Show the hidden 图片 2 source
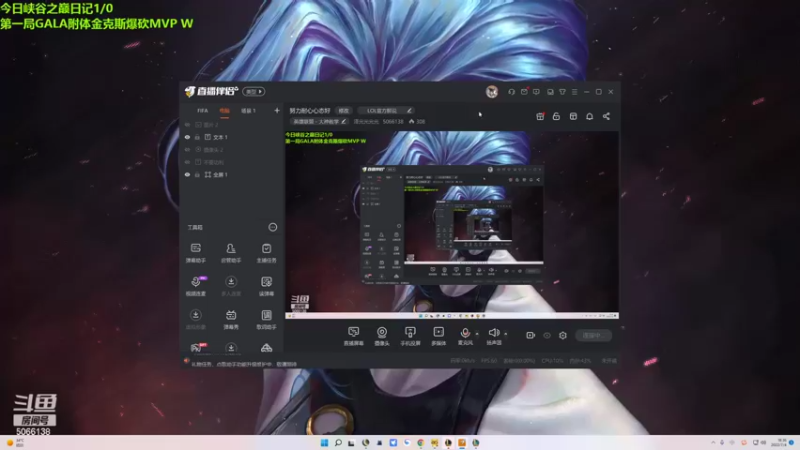Screen dimensions: 800x450 187,124
